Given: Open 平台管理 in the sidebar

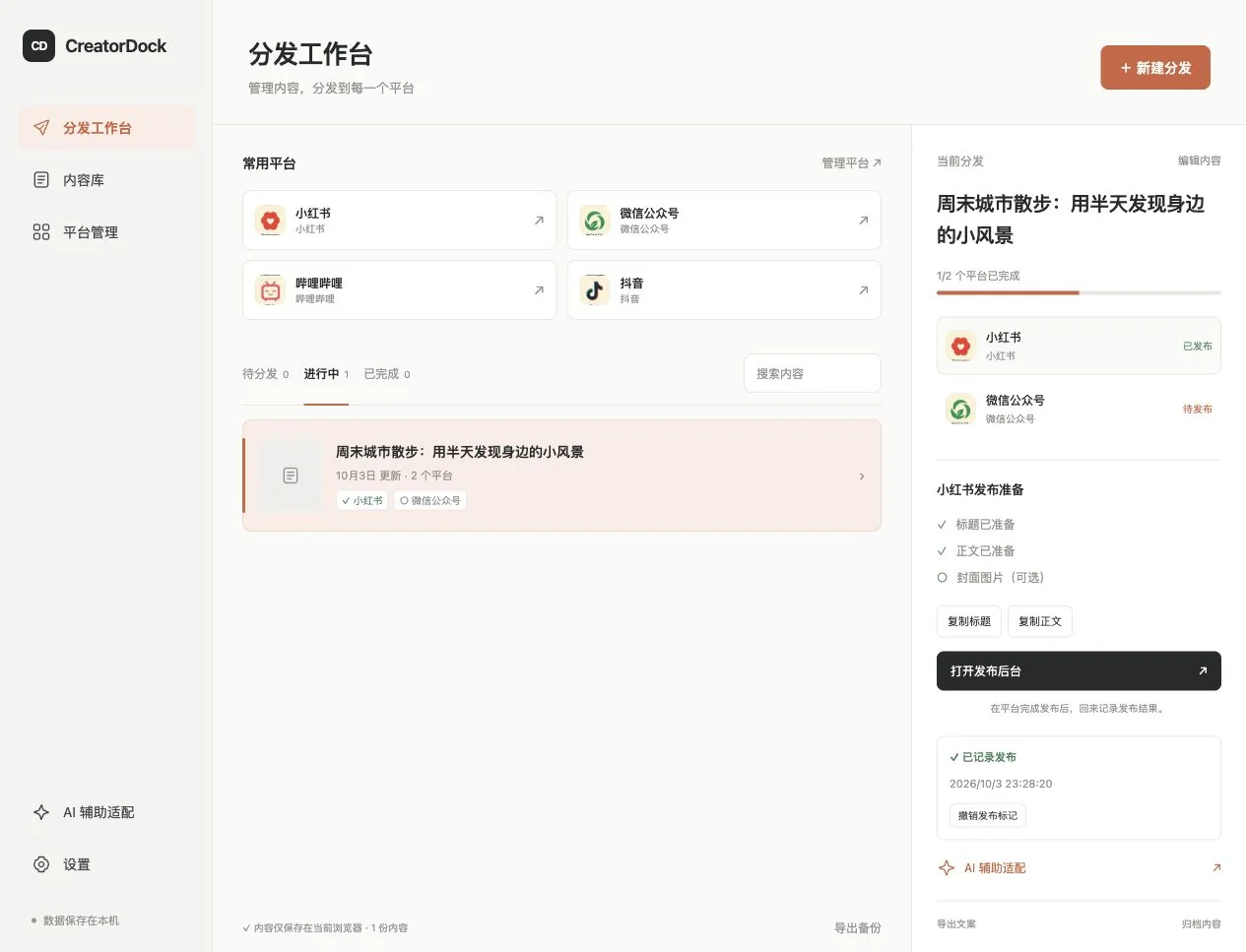Looking at the screenshot, I should (106, 232).
